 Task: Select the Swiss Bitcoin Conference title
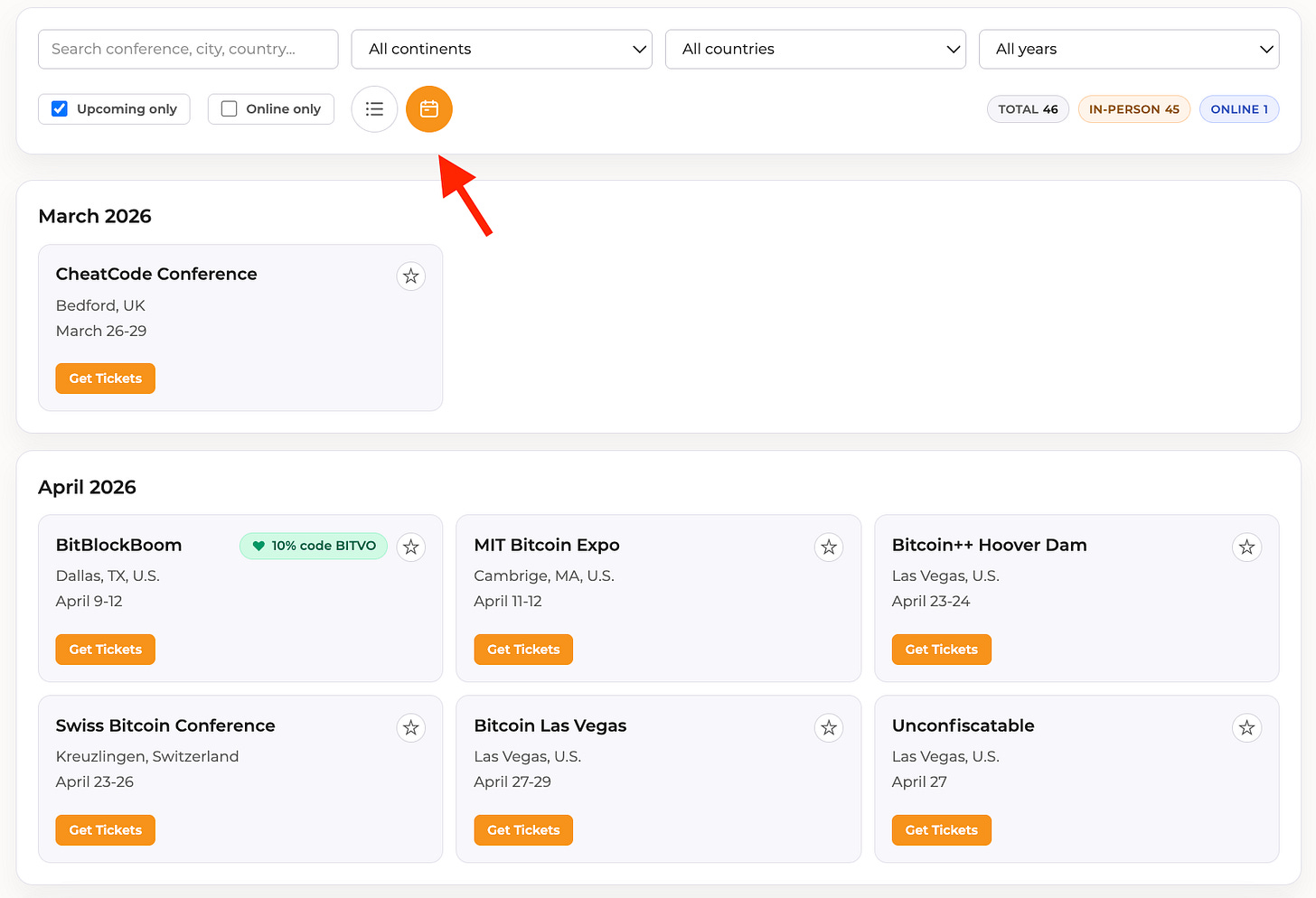click(165, 725)
